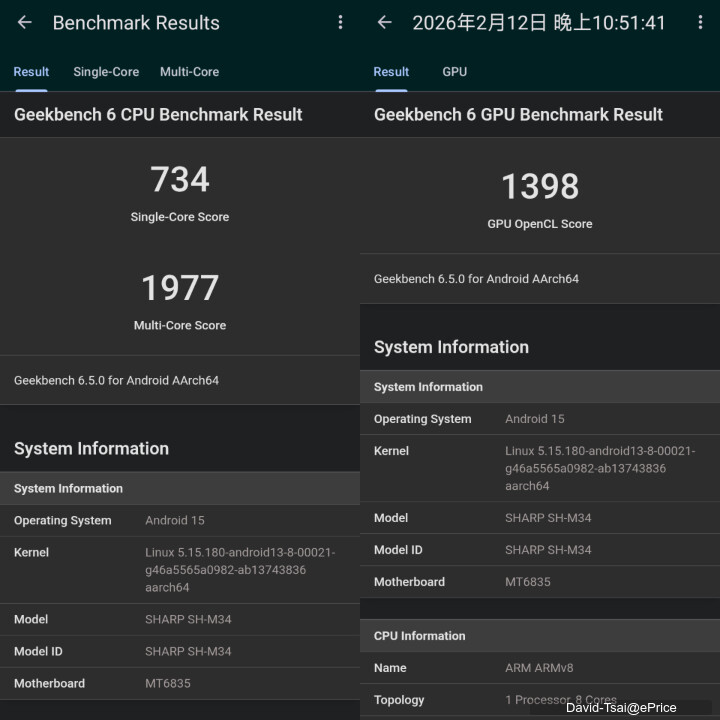
Task: Tap the Operating System row in the CPU result
Action: [x=180, y=520]
